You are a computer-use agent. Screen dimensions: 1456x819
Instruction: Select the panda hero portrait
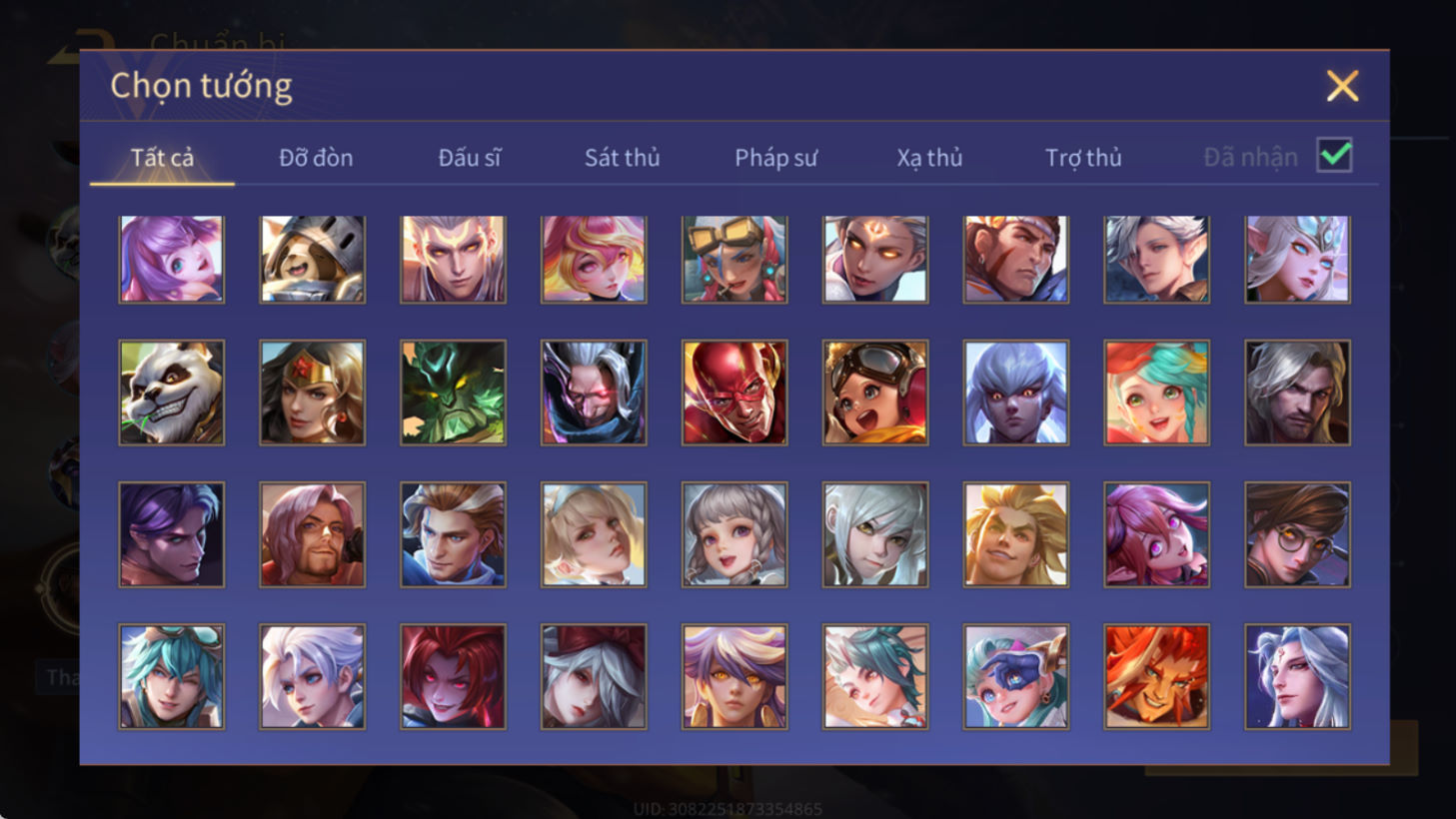pyautogui.click(x=172, y=393)
